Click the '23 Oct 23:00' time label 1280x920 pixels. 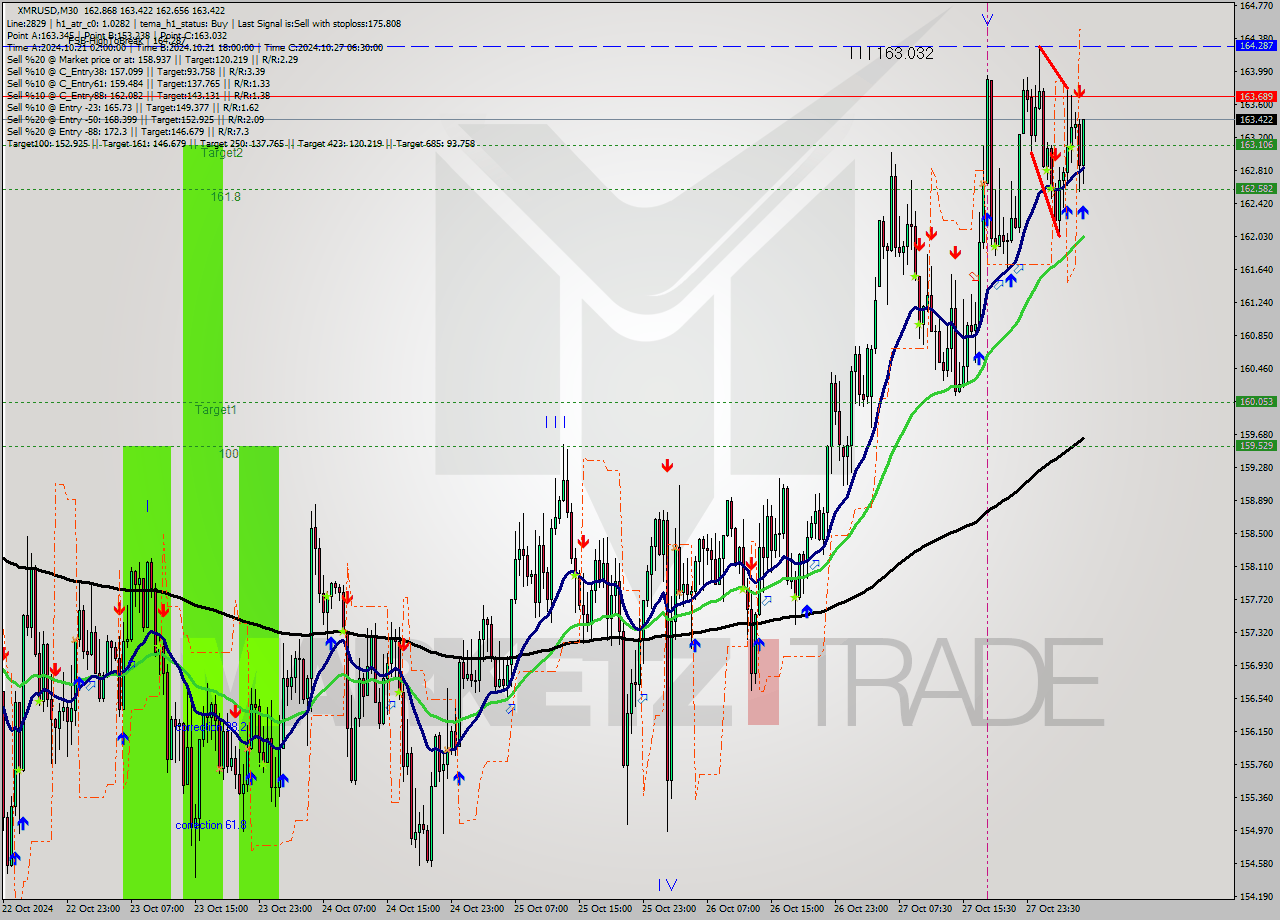pos(285,909)
